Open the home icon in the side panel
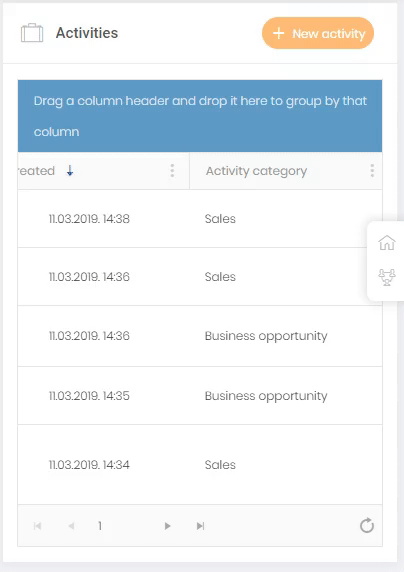404x572 pixels. click(387, 243)
